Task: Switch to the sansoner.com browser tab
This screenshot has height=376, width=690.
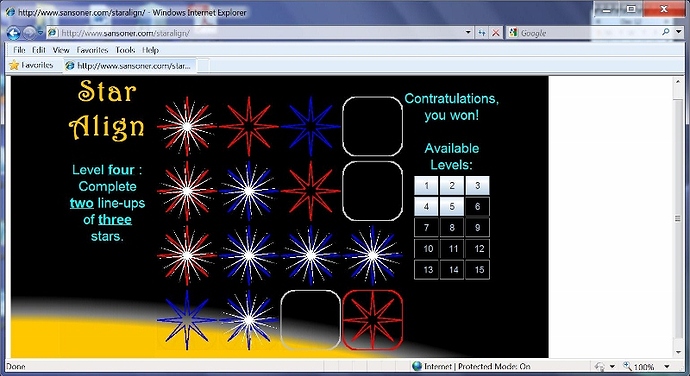Action: click(x=130, y=66)
